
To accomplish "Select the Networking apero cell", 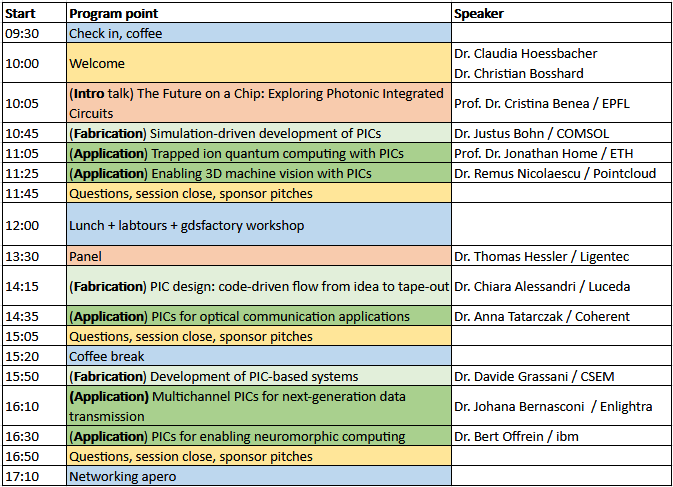I will (x=259, y=476).
